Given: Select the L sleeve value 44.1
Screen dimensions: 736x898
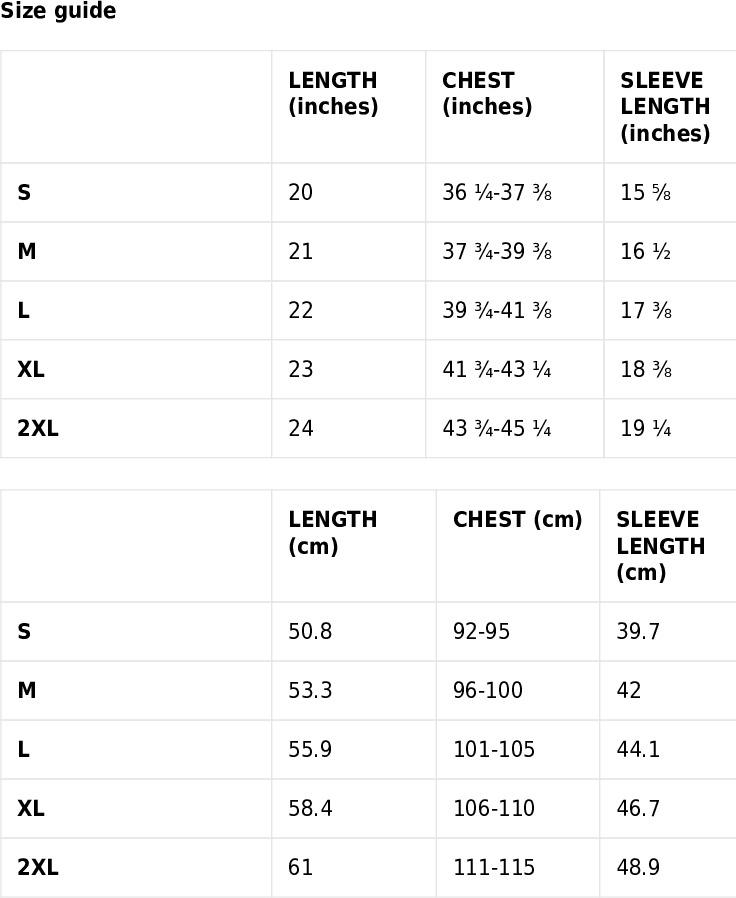Looking at the screenshot, I should pyautogui.click(x=638, y=749).
